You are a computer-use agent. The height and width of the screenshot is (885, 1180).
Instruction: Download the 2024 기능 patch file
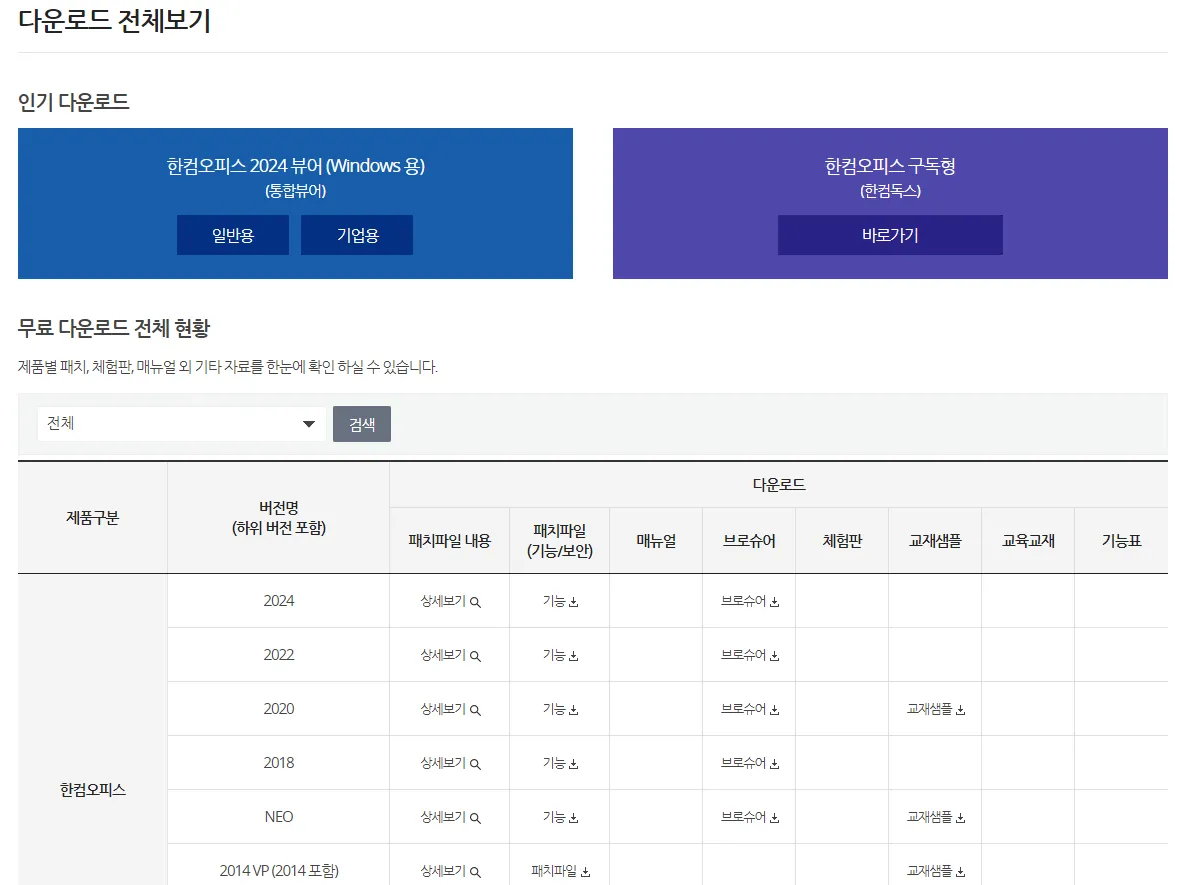[x=559, y=601]
